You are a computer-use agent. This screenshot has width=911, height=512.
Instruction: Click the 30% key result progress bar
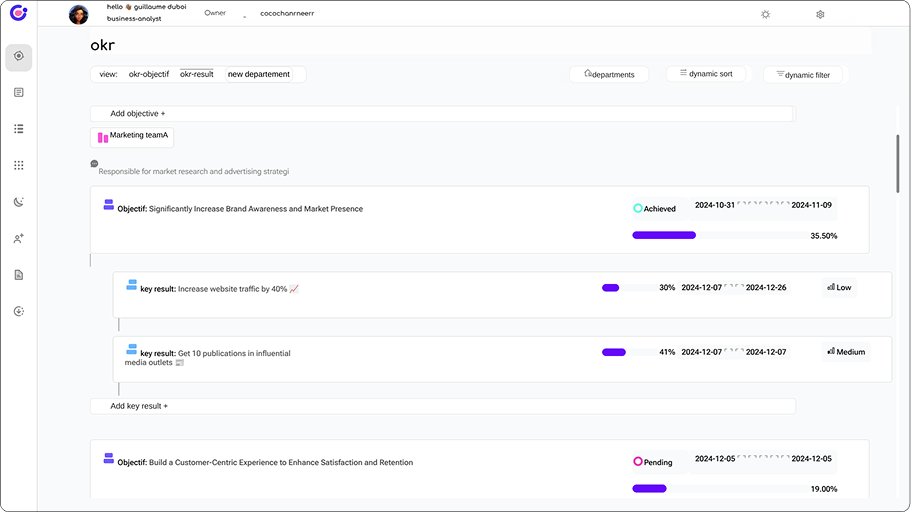click(x=627, y=288)
